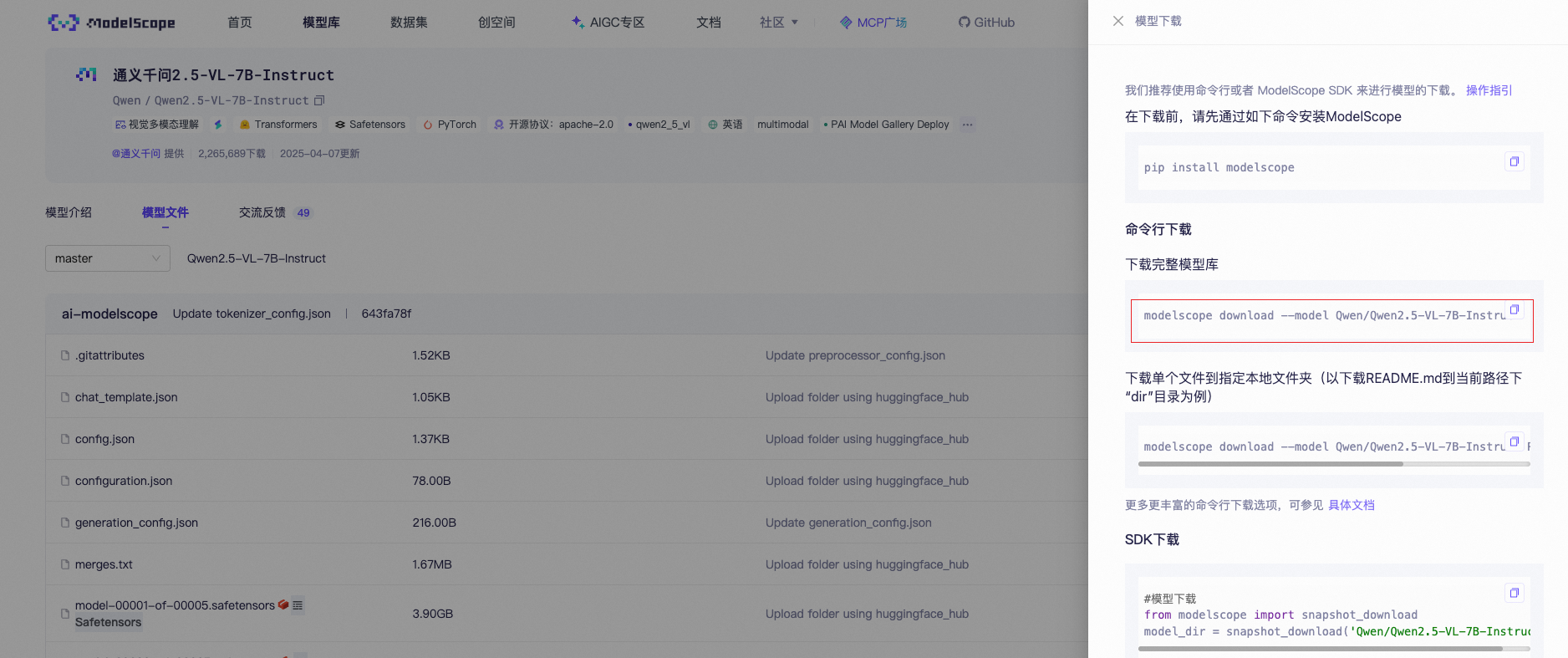Click the file icon beside chat_template.json
Screen dimensions: 1568x658
[x=65, y=397]
